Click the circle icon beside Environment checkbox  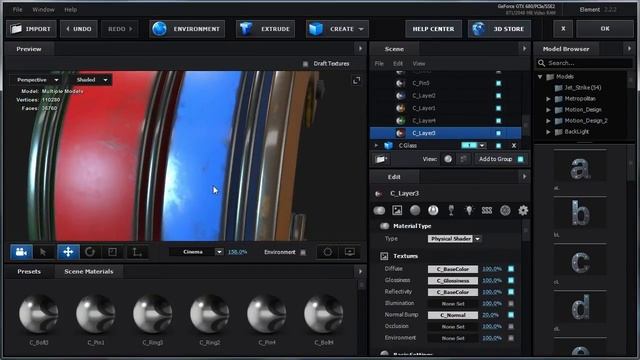tap(328, 252)
